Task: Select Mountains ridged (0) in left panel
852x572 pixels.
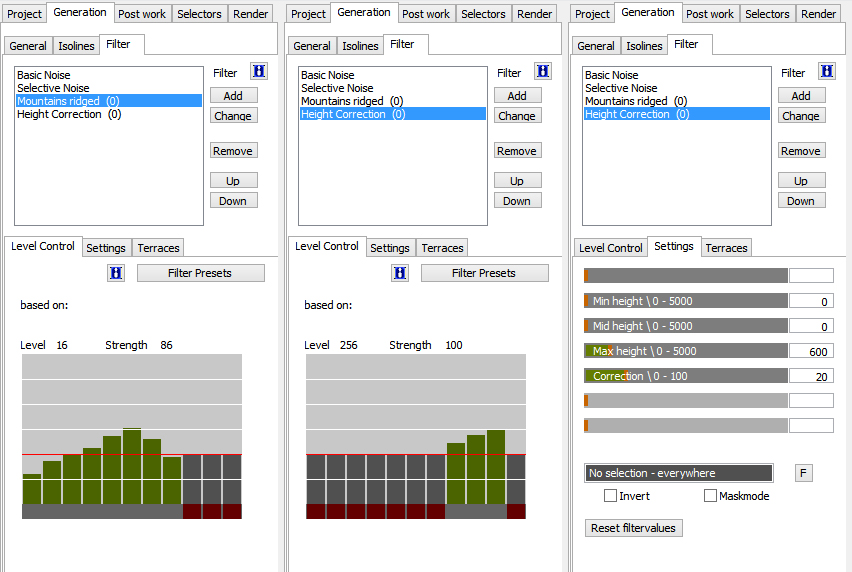Action: pyautogui.click(x=109, y=101)
